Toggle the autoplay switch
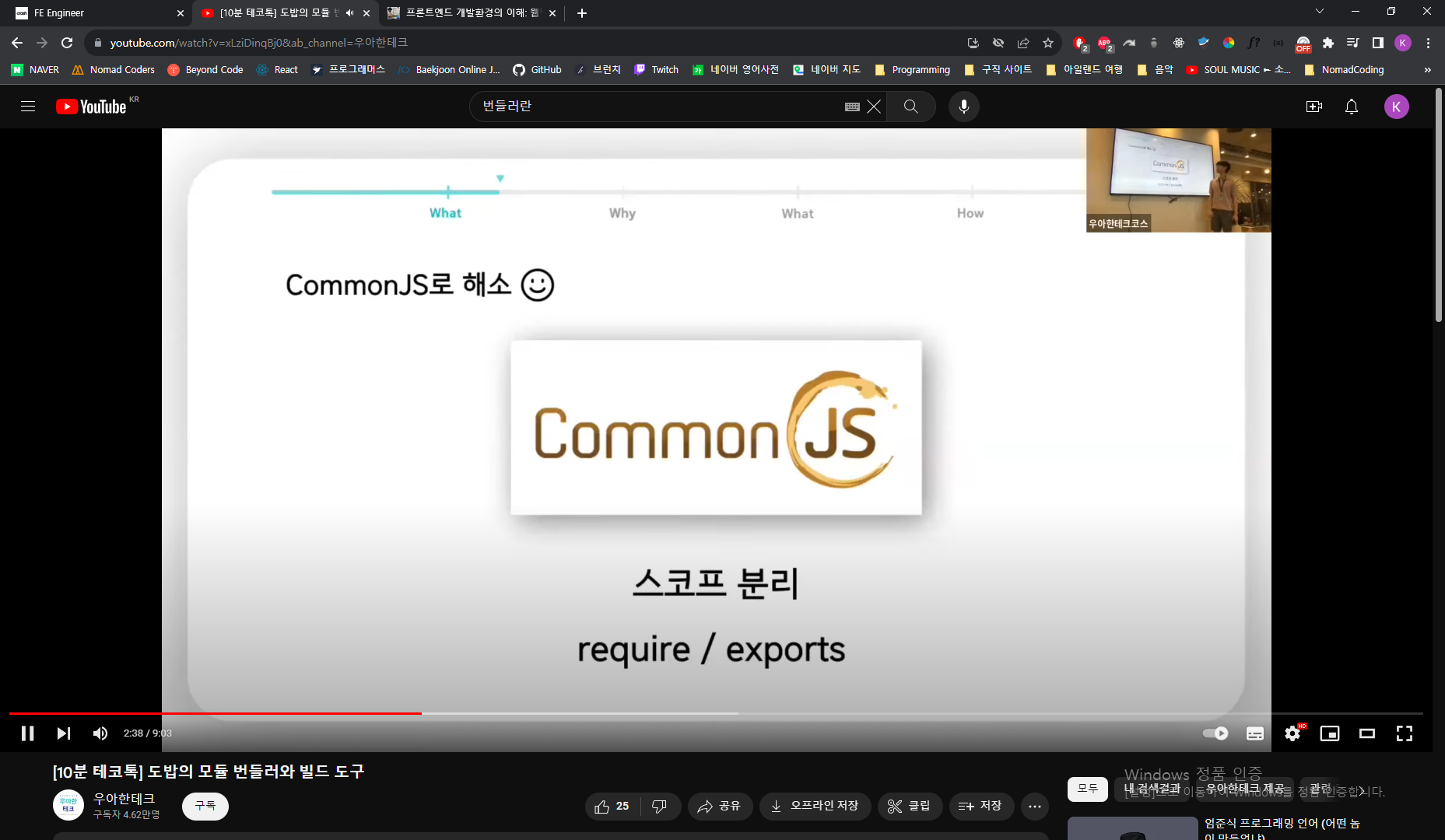This screenshot has width=1445, height=840. click(x=1215, y=733)
